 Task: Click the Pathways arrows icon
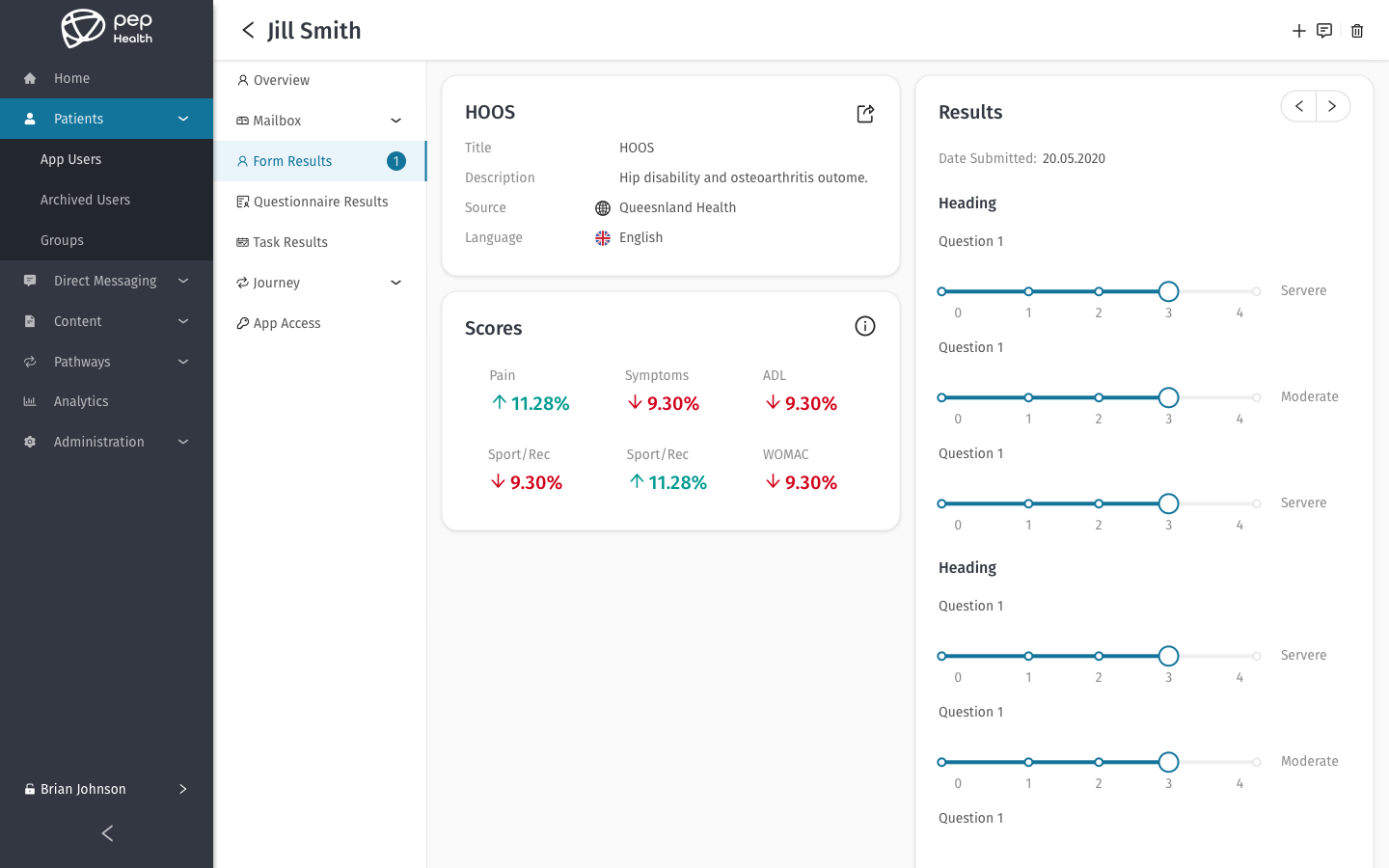click(x=30, y=362)
